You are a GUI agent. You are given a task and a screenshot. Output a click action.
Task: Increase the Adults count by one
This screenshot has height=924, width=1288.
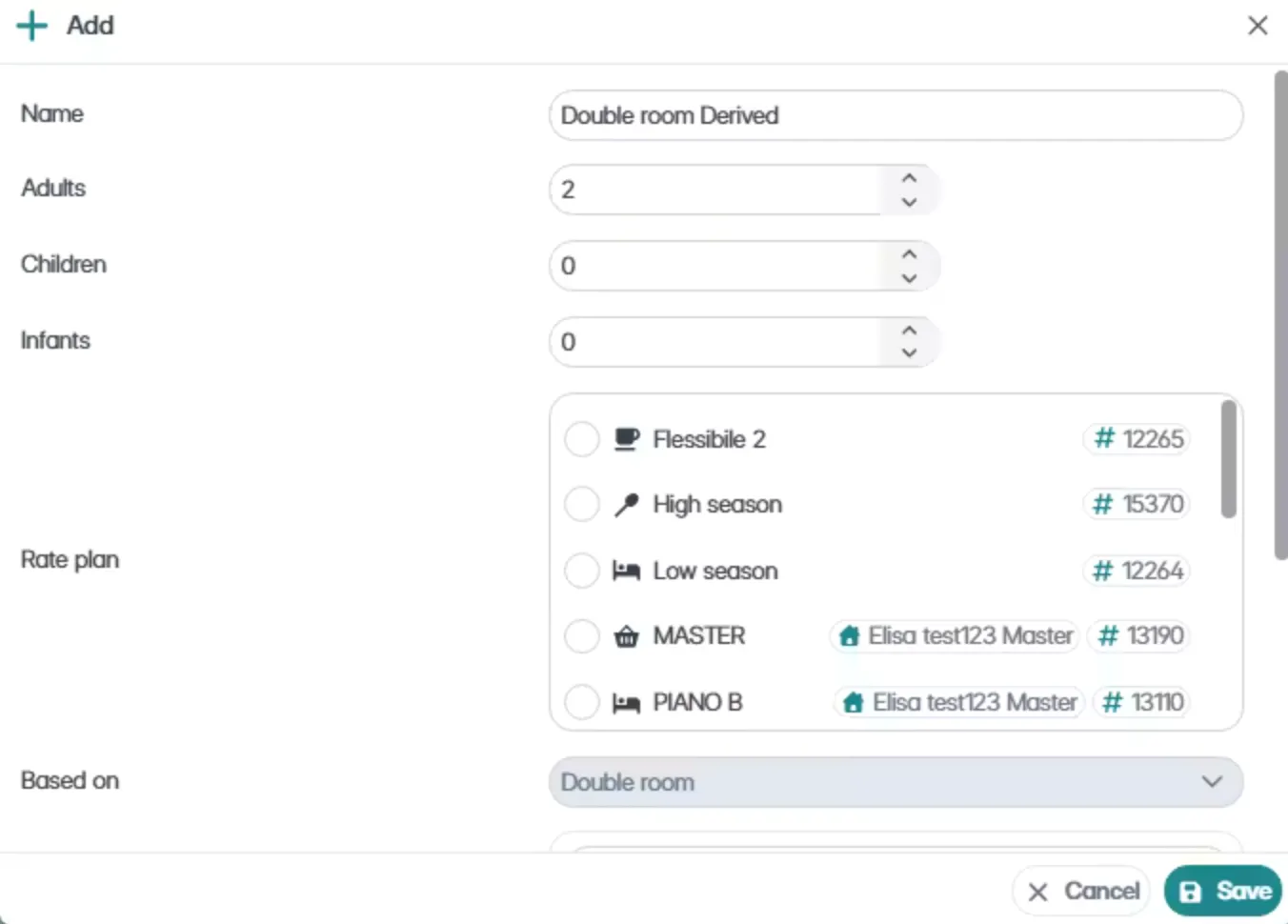[x=909, y=178]
